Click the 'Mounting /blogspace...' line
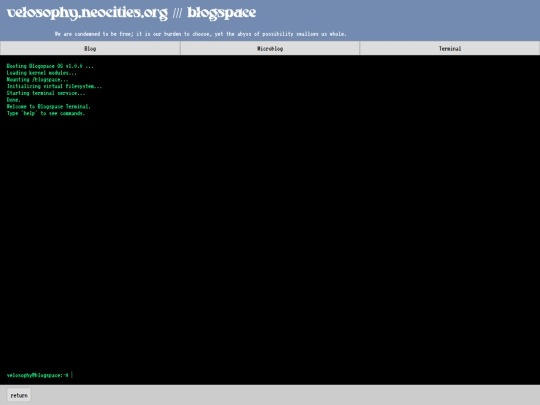The image size is (540, 405). click(x=38, y=80)
